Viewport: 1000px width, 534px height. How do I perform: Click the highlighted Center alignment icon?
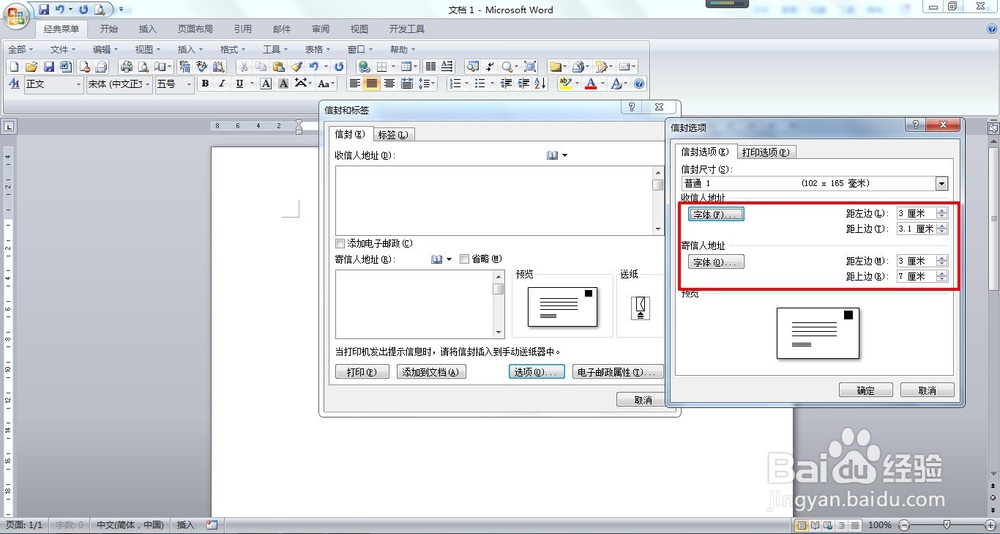pos(372,84)
